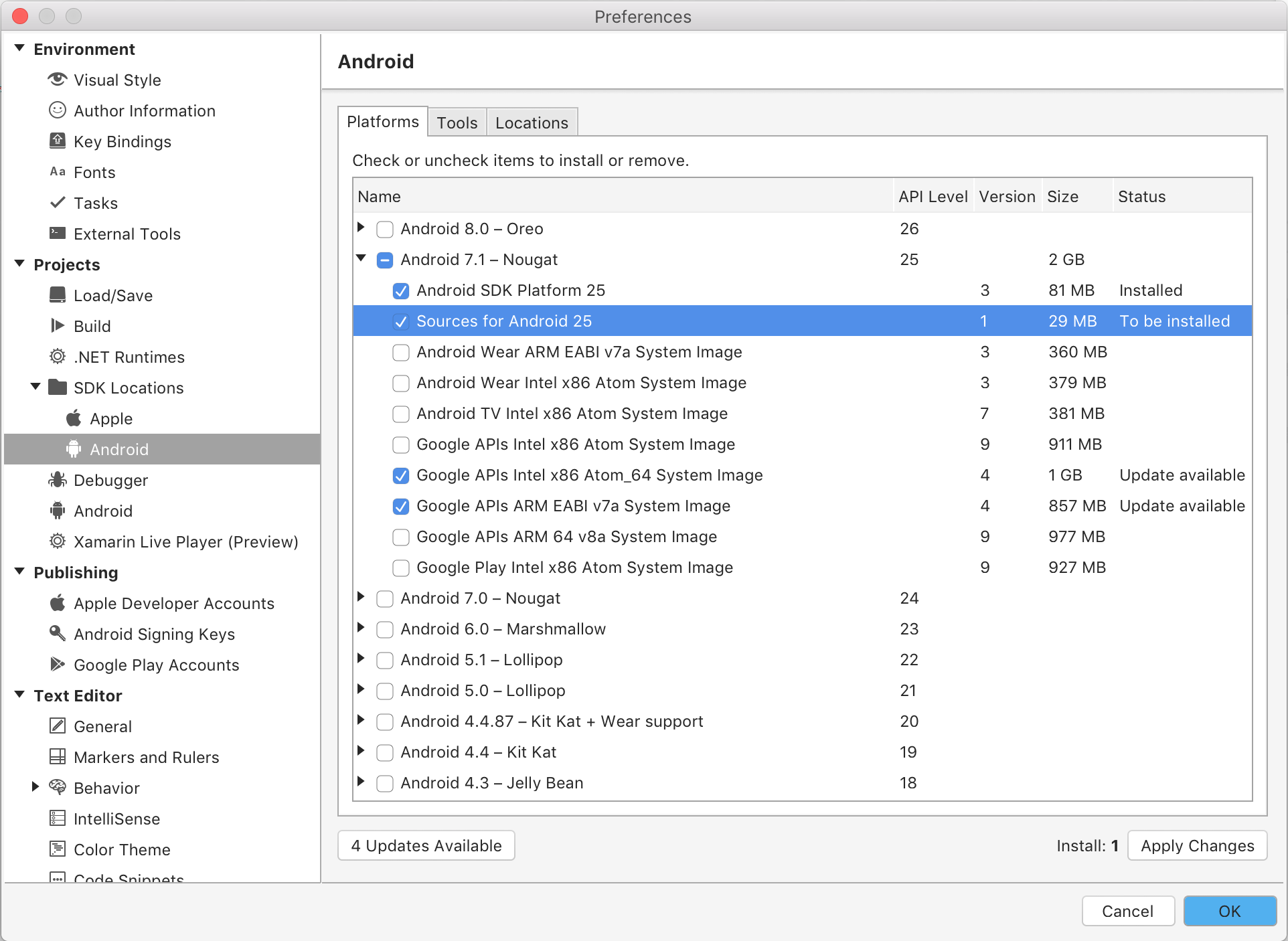Expand the Behavior tree node
The width and height of the screenshot is (1288, 941).
click(35, 786)
